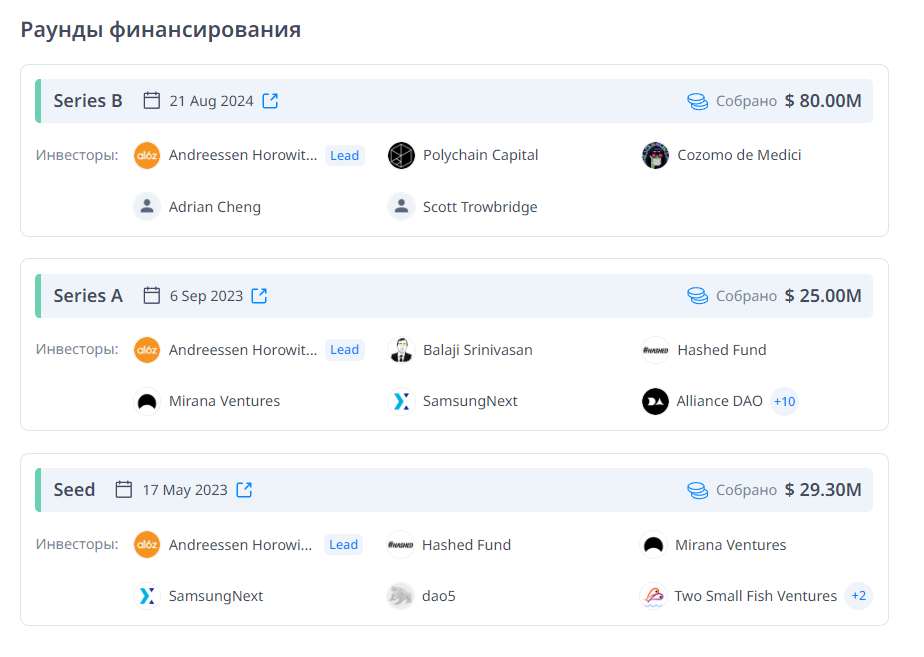
Task: Click Balaji Srinivasan's portrait avatar
Action: (401, 350)
